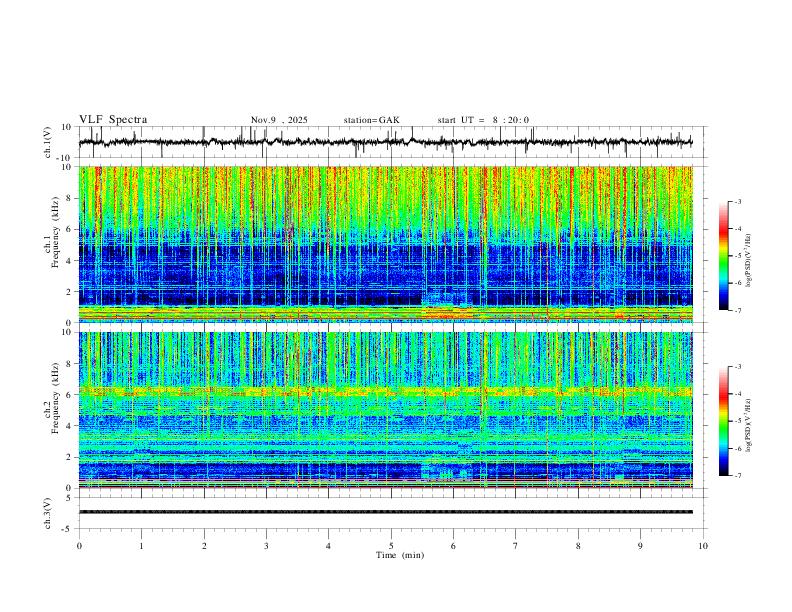Click time axis tick label "0"
Image resolution: width=792 pixels, height=612 pixels.
pos(79,546)
